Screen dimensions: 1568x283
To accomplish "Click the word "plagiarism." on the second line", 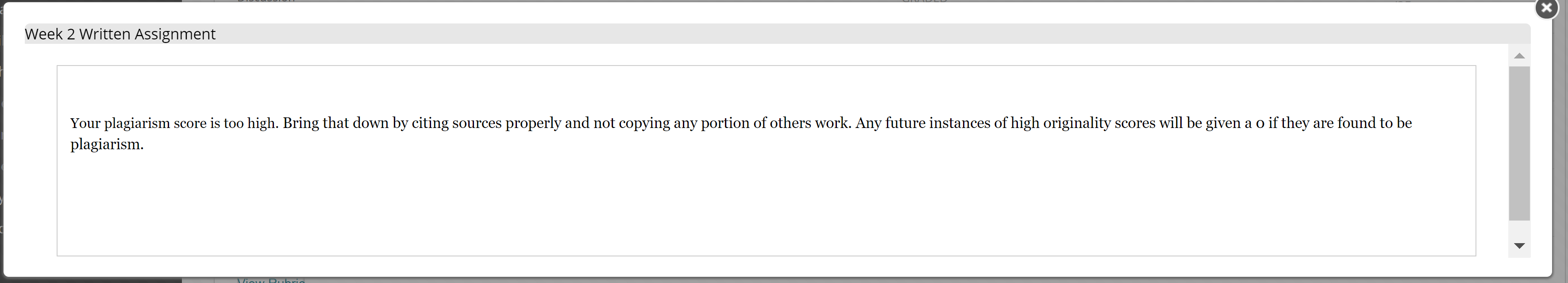I will point(107,145).
